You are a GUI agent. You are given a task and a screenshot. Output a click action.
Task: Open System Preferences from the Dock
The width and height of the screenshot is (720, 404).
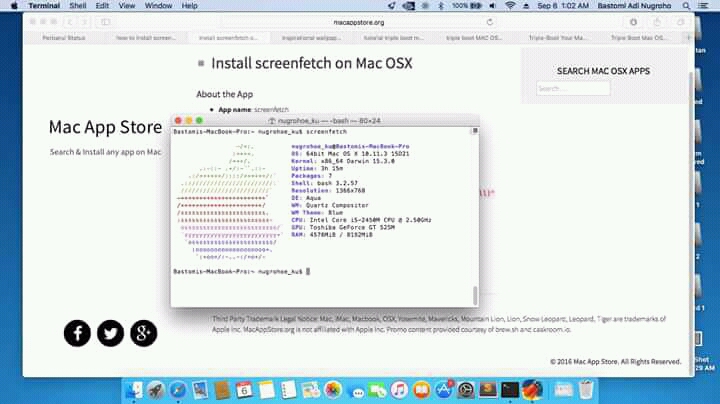tap(466, 390)
